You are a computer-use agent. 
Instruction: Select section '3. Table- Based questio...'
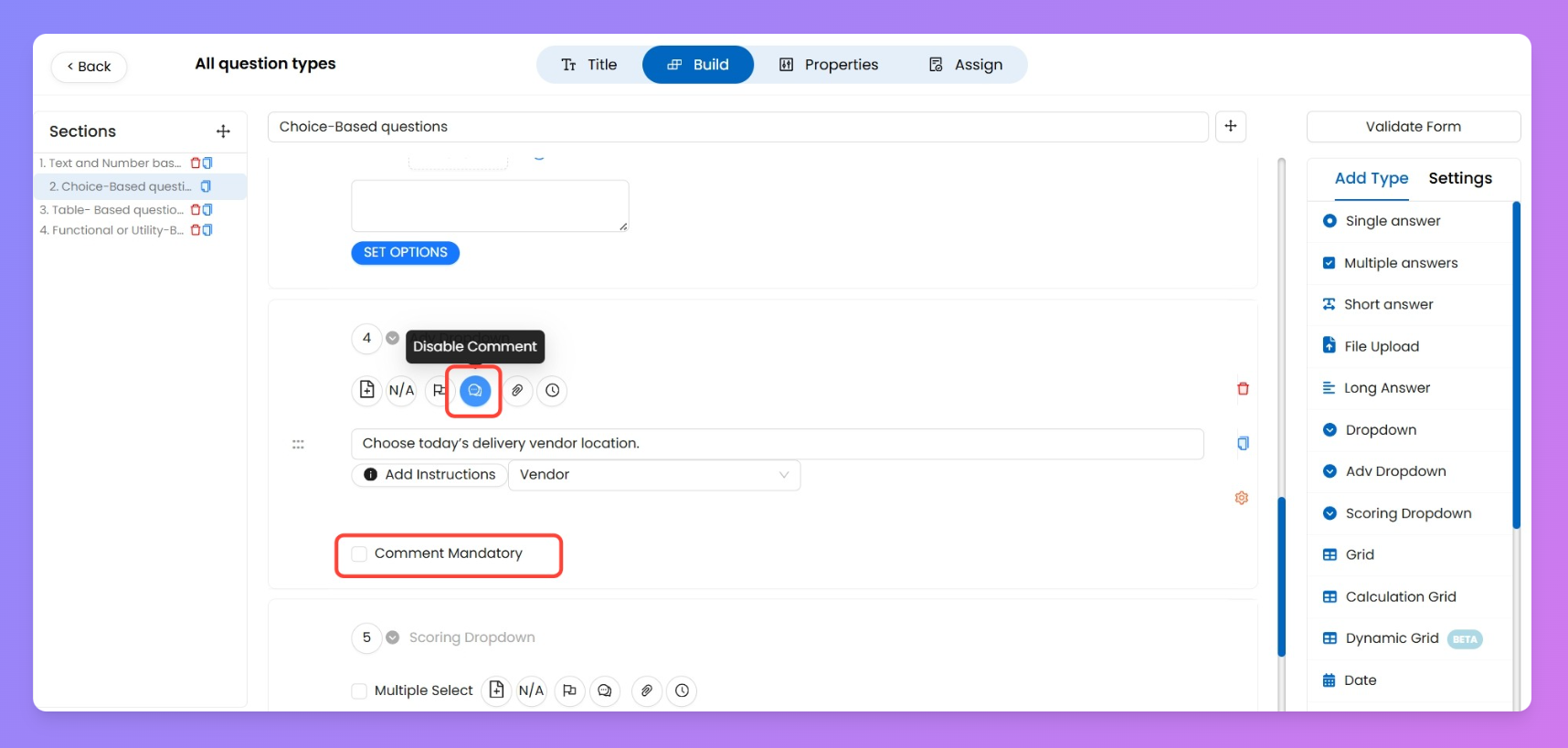(x=111, y=210)
